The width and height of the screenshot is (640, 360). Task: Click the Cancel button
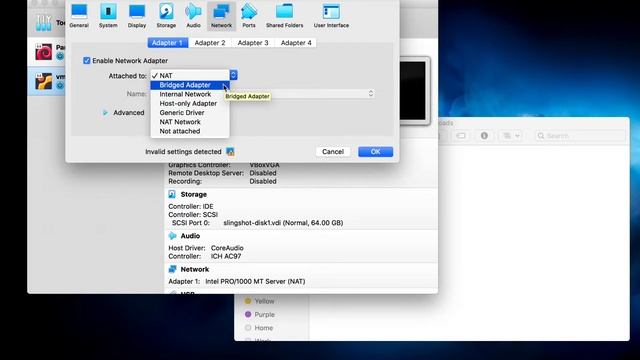pyautogui.click(x=333, y=152)
